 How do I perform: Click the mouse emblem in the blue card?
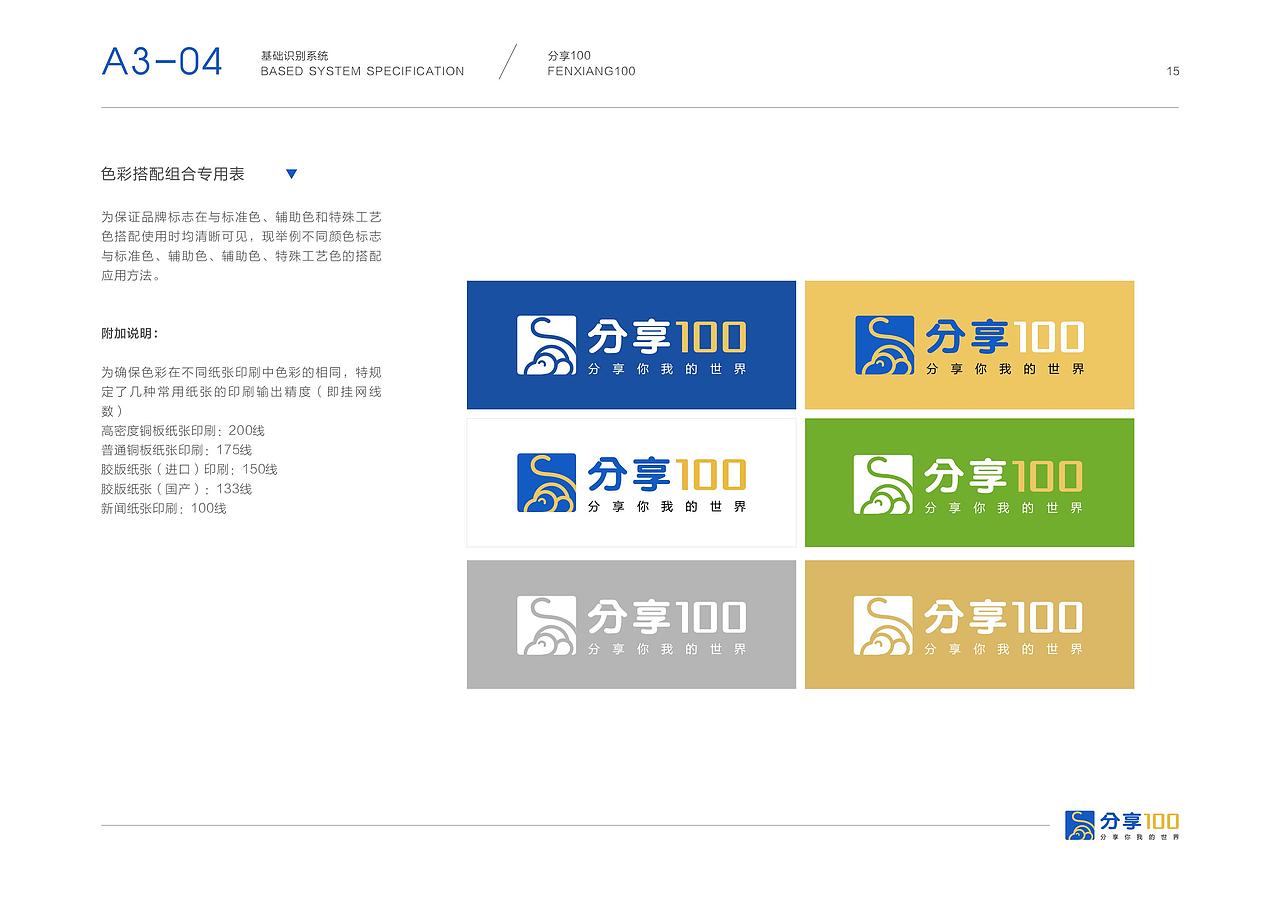click(x=546, y=345)
